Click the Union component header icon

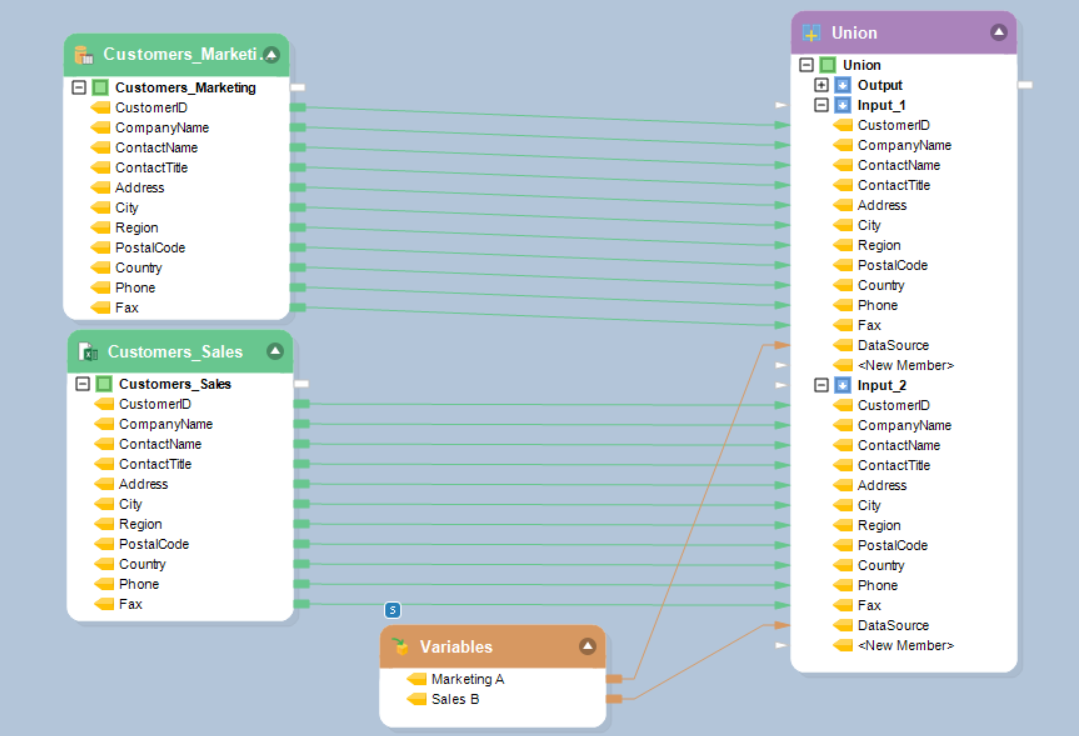[x=812, y=33]
